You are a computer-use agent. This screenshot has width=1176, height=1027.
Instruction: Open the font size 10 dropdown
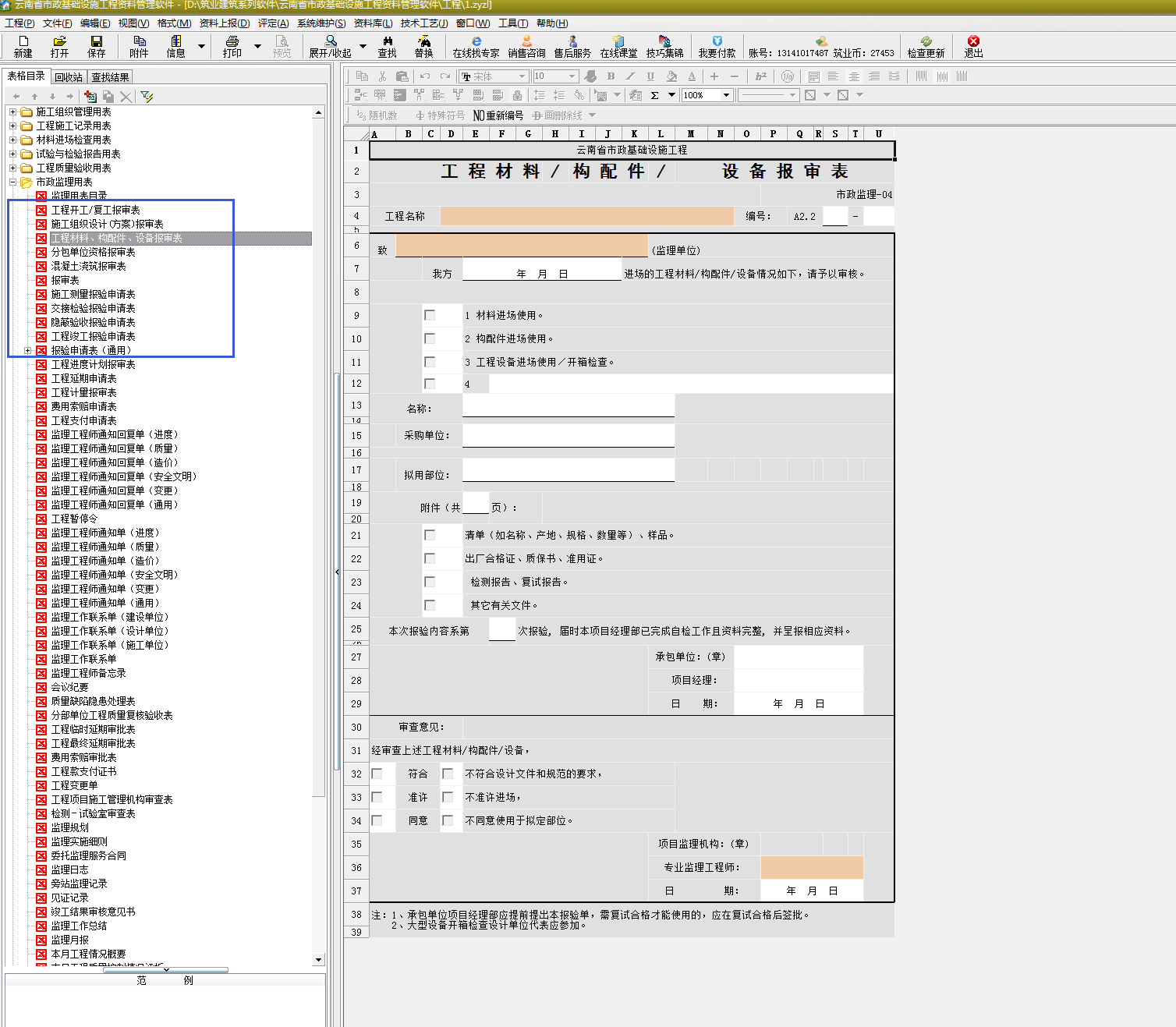pos(572,76)
